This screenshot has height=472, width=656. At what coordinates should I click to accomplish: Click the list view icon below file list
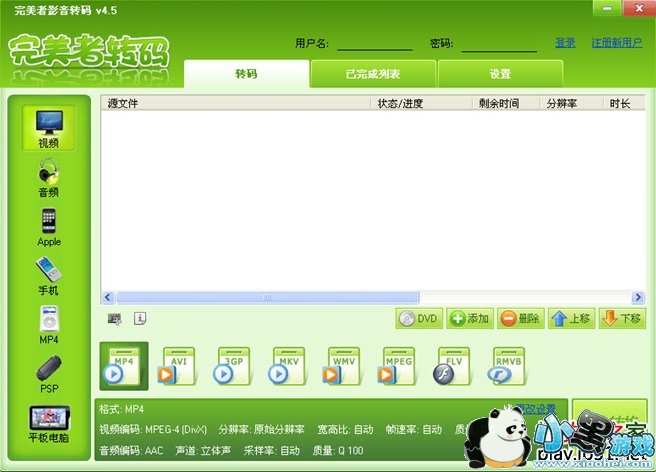click(x=114, y=319)
